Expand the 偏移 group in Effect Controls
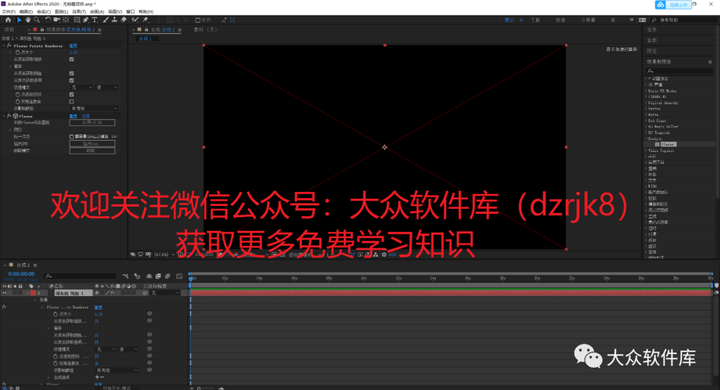Viewport: 720px width, 390px height. tap(11, 66)
